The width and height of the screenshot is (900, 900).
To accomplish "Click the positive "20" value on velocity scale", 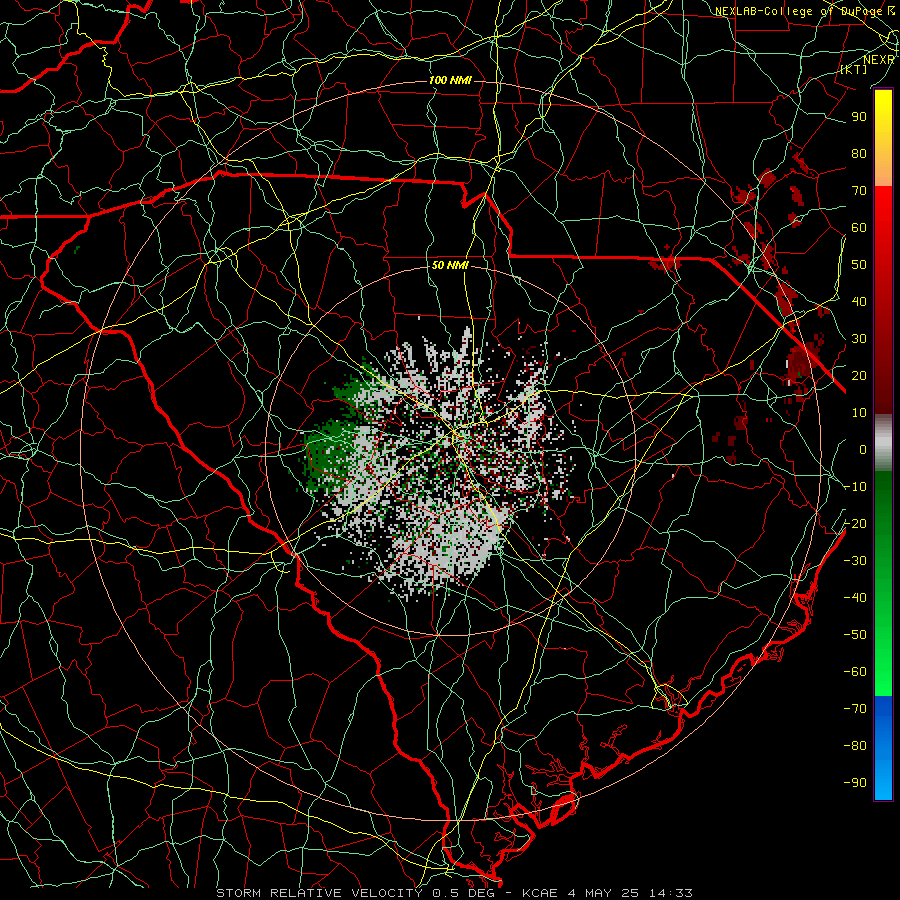I will (x=859, y=375).
